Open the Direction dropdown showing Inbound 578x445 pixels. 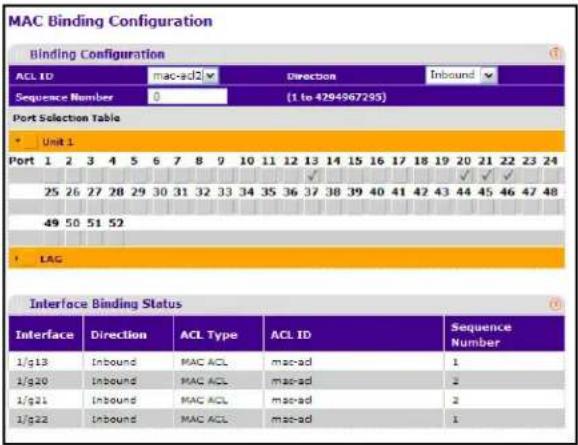(462, 75)
